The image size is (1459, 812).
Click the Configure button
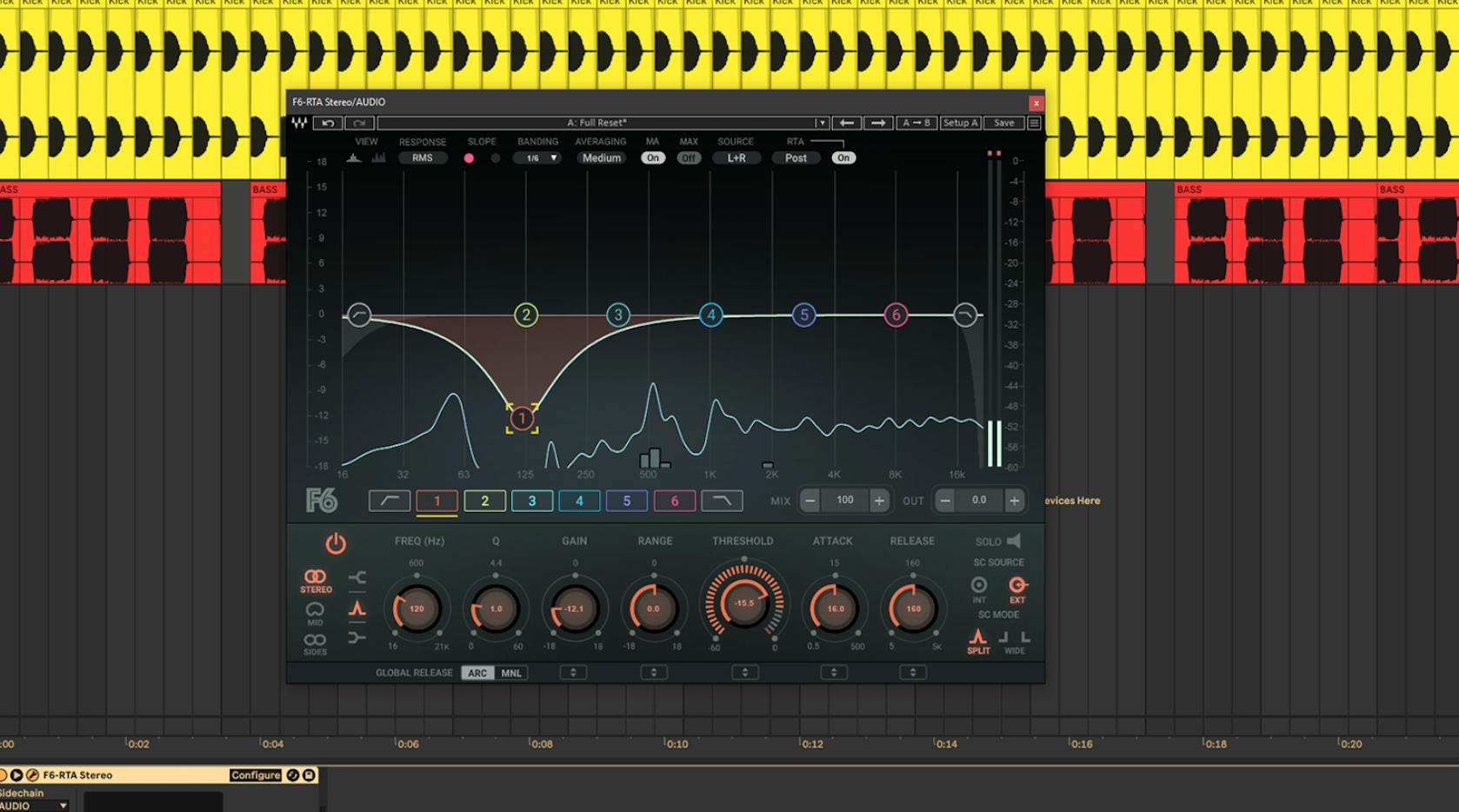pyautogui.click(x=256, y=775)
